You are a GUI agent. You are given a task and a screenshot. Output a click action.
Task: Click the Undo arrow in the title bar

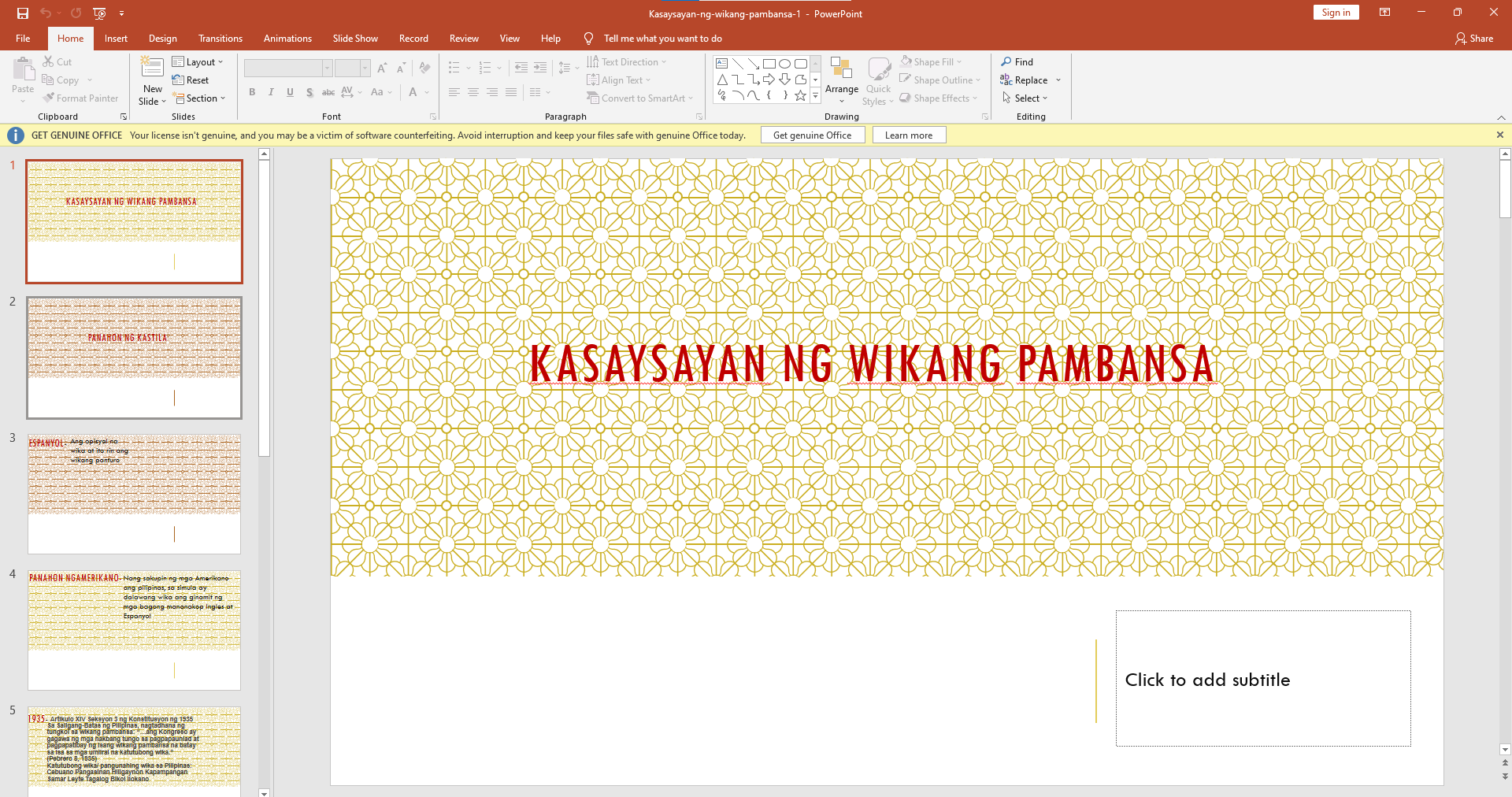(46, 13)
